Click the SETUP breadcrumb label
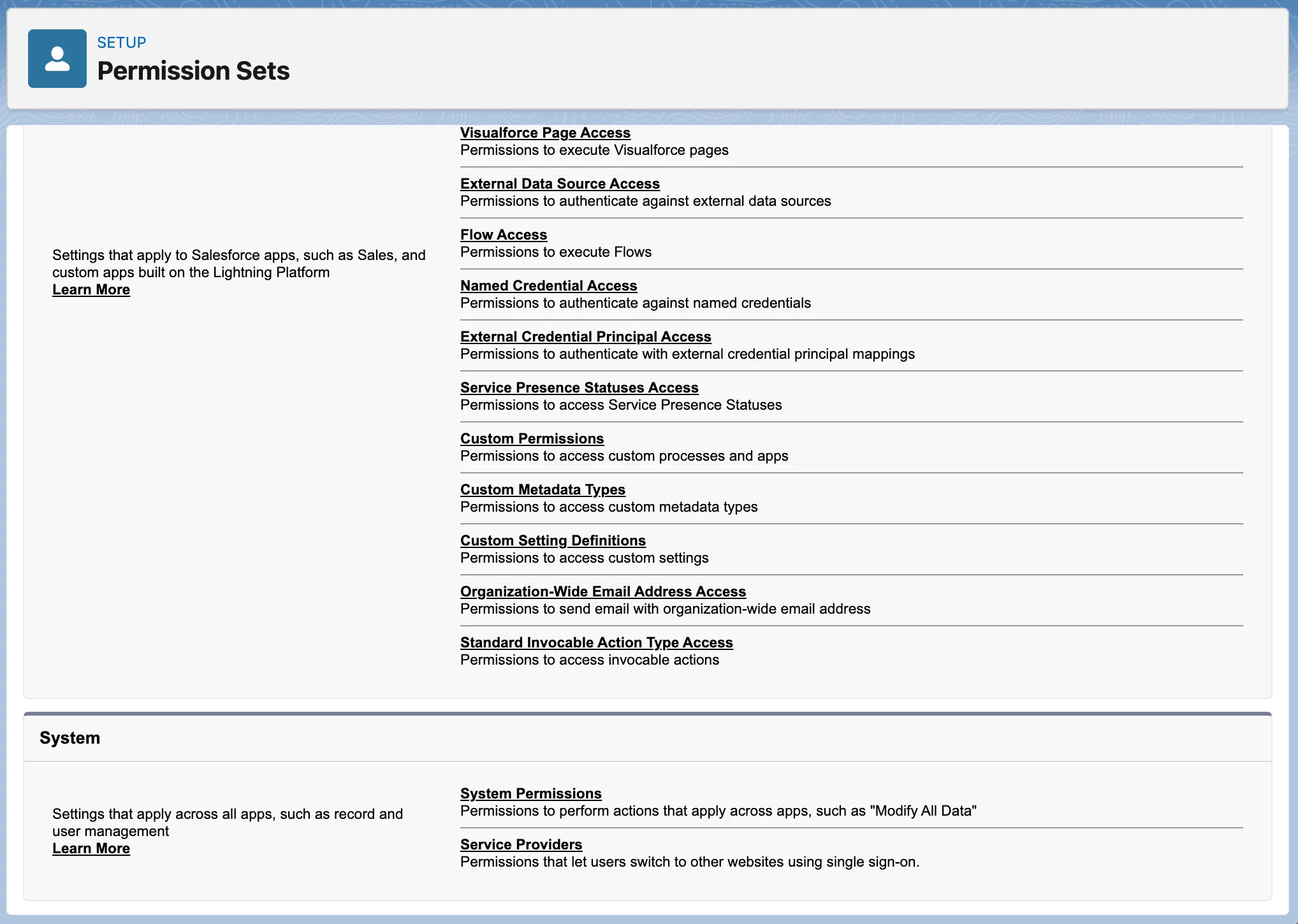The height and width of the screenshot is (924, 1298). coord(122,43)
